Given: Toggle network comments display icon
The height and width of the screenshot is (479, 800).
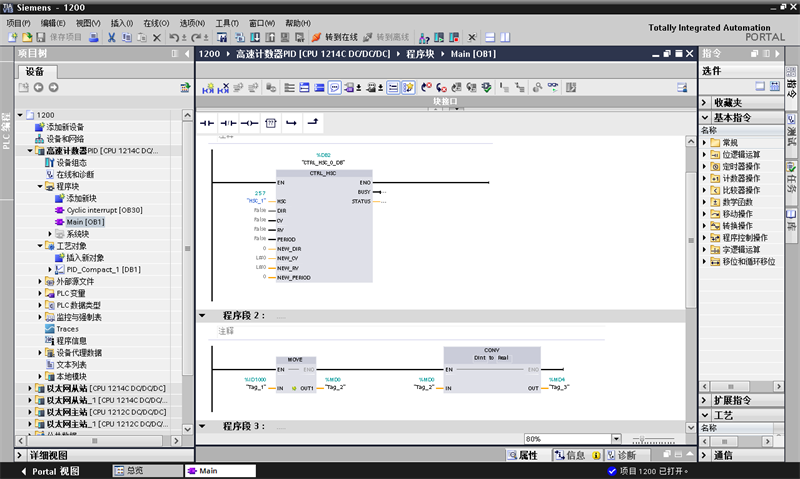Looking at the screenshot, I should click(334, 88).
